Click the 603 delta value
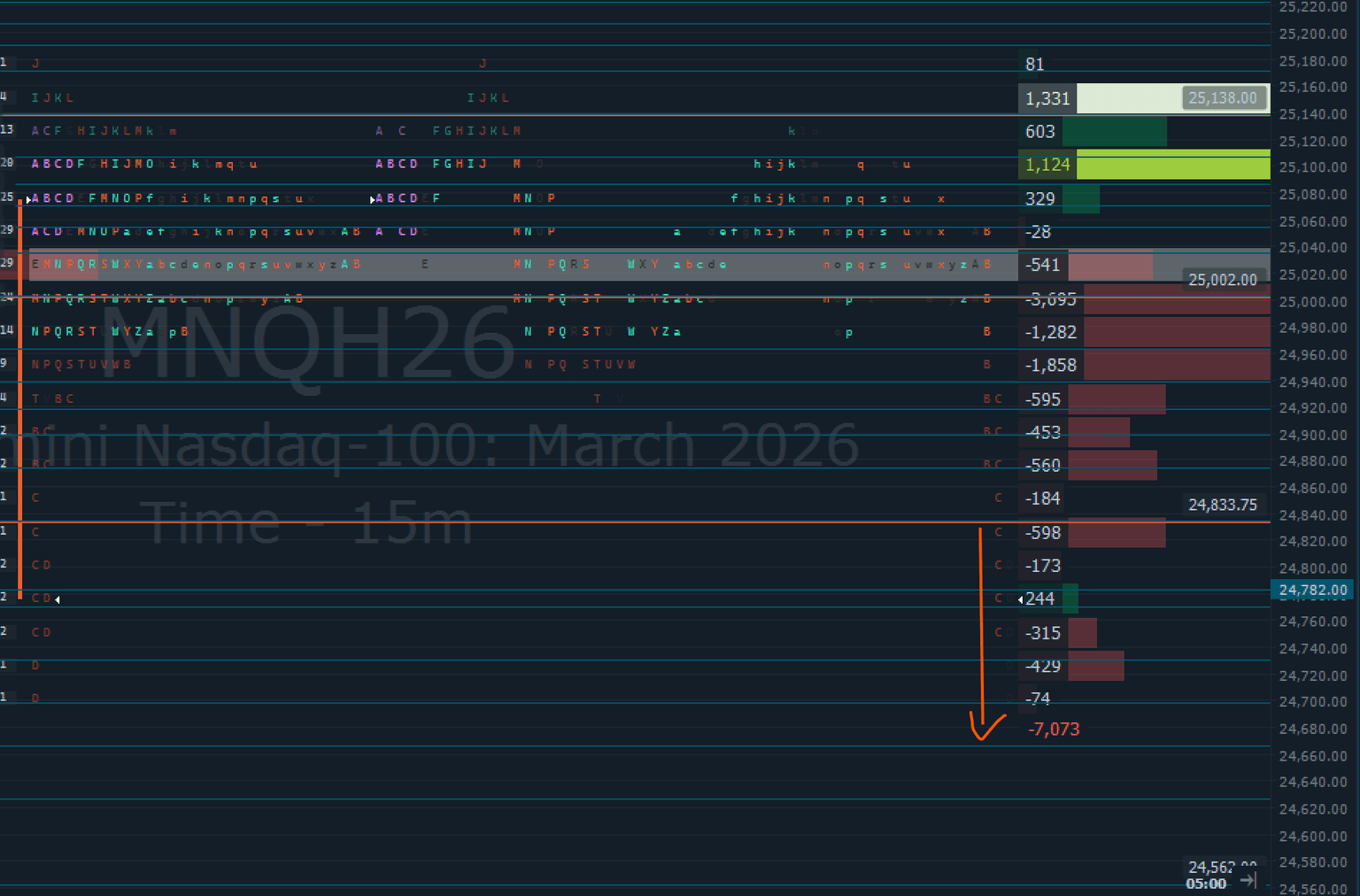This screenshot has height=896, width=1360. click(1040, 132)
